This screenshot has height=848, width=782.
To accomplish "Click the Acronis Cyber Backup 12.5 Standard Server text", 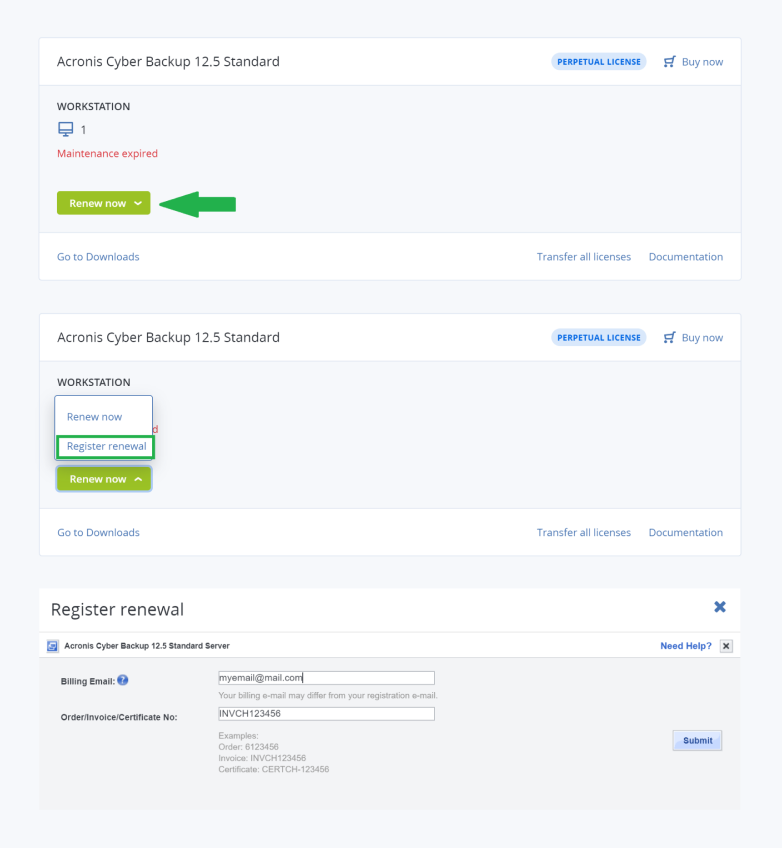I will click(147, 646).
